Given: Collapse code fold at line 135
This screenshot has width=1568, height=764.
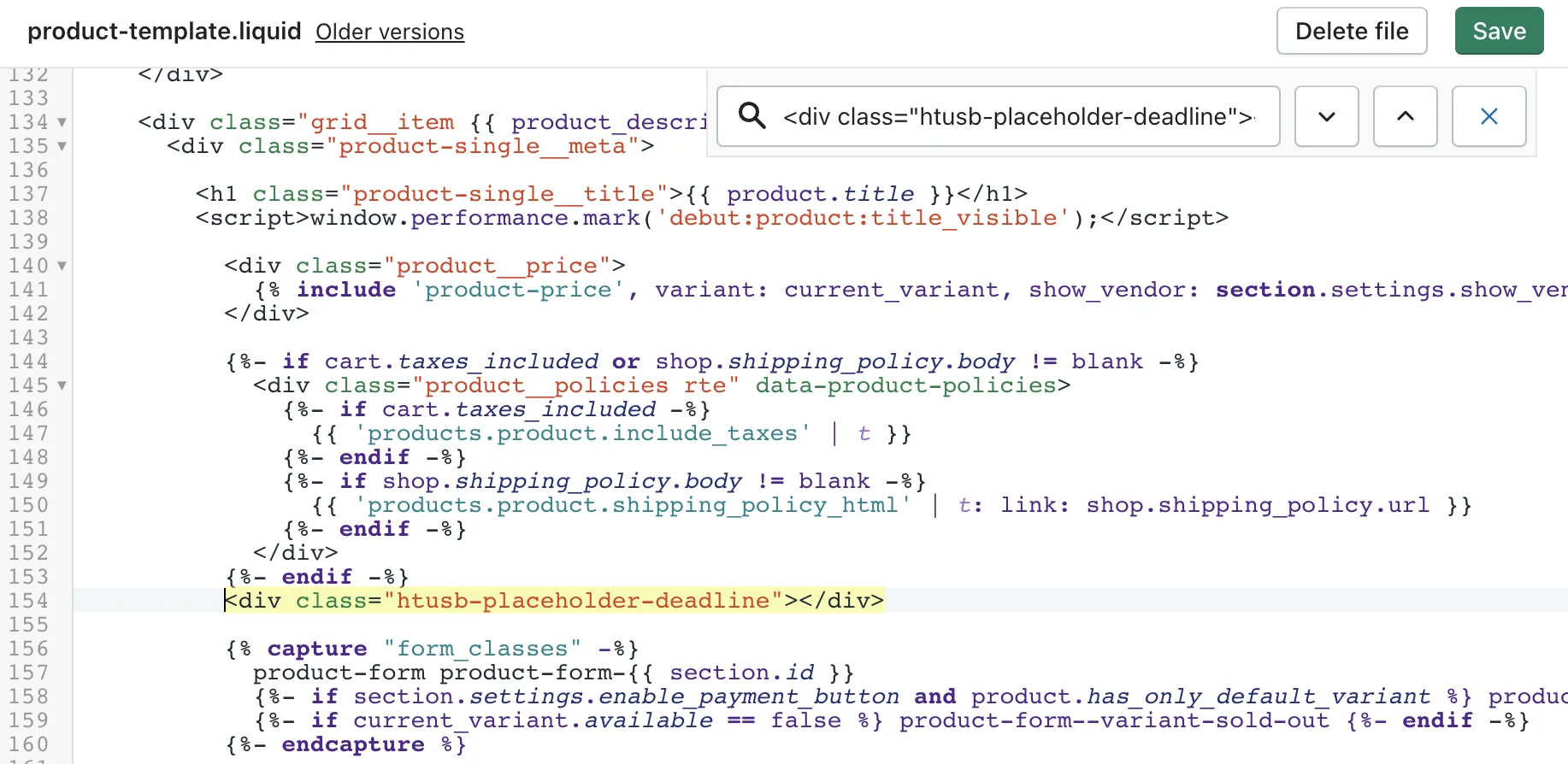Looking at the screenshot, I should coord(62,146).
